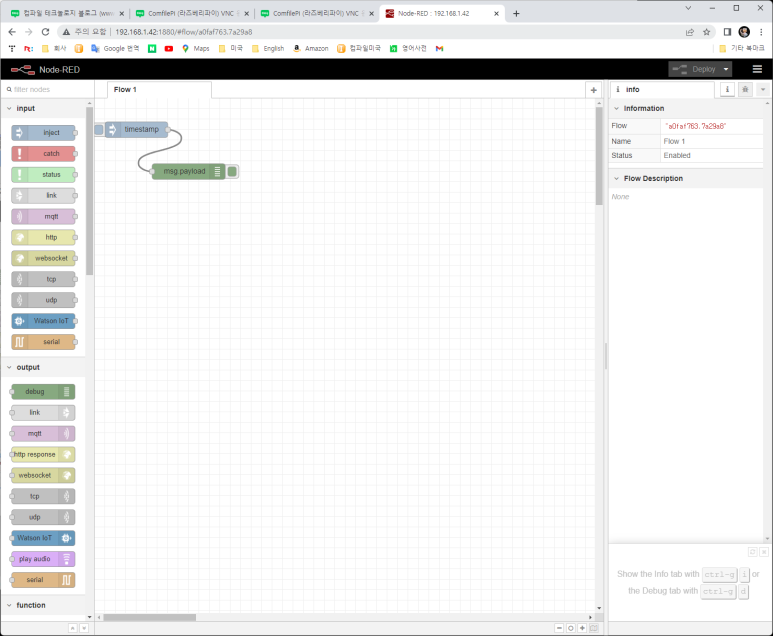The height and width of the screenshot is (636, 773).
Task: Select the Watson IoT input node
Action: coord(43,321)
